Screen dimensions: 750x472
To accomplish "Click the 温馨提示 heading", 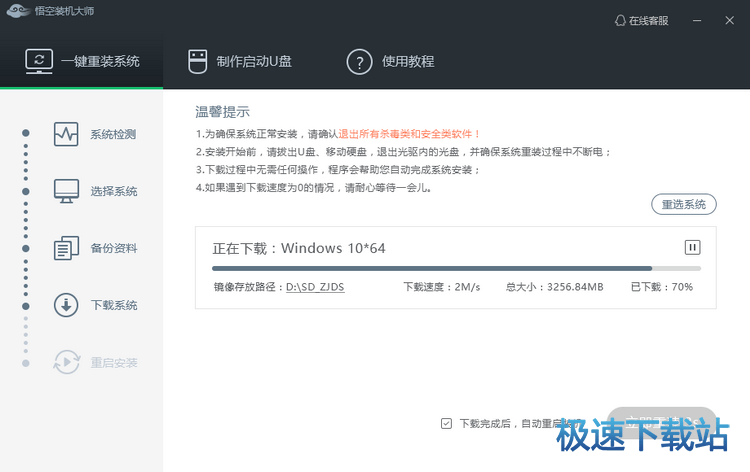I will [x=222, y=112].
